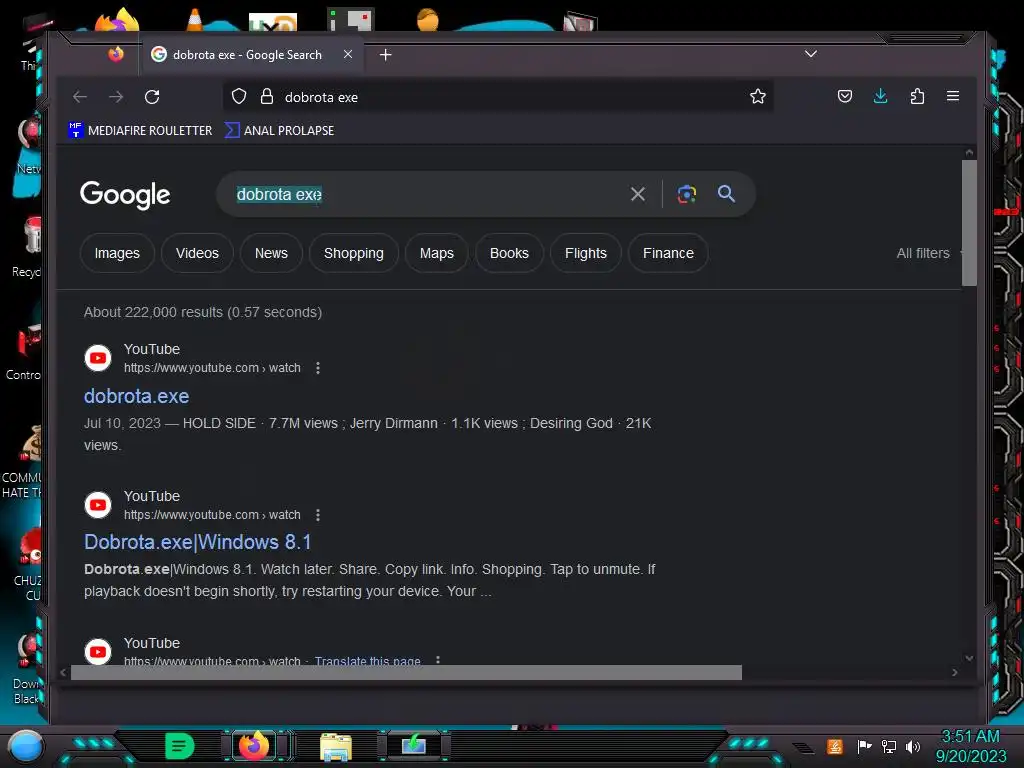Click the browser back arrow
This screenshot has height=768, width=1024.
80,97
